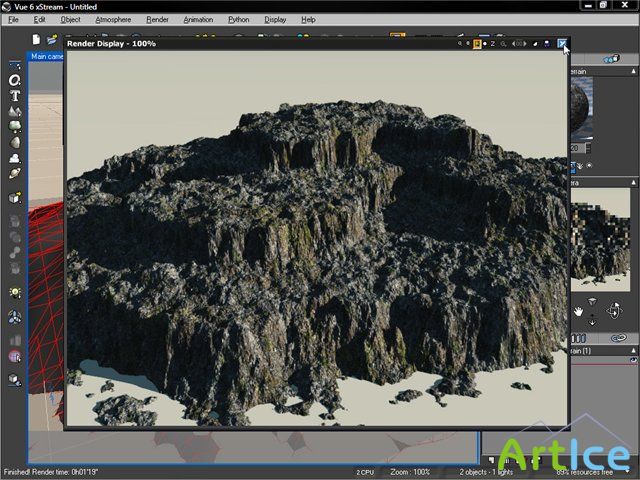Add a terrain with the mountain icon

click(x=15, y=111)
